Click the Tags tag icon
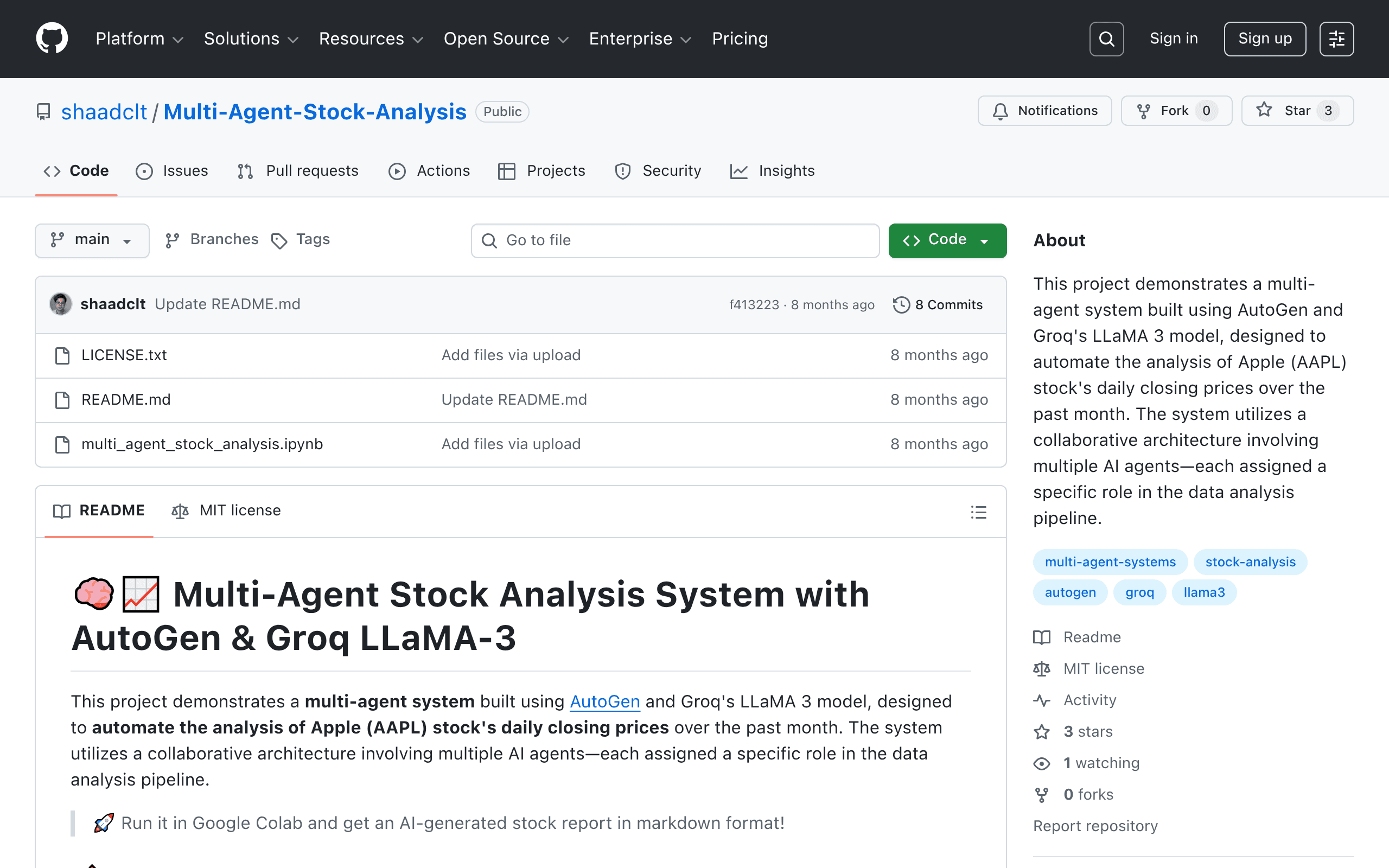This screenshot has width=1389, height=868. coord(279,240)
